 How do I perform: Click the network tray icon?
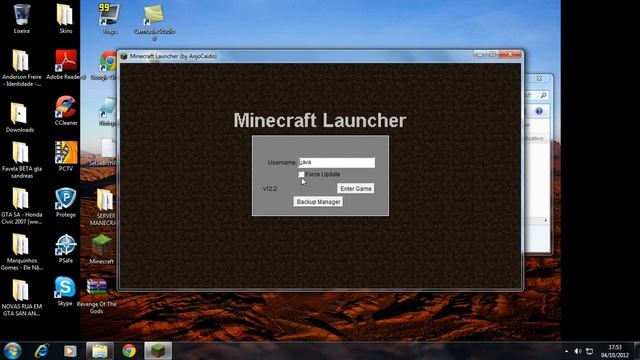click(x=589, y=351)
